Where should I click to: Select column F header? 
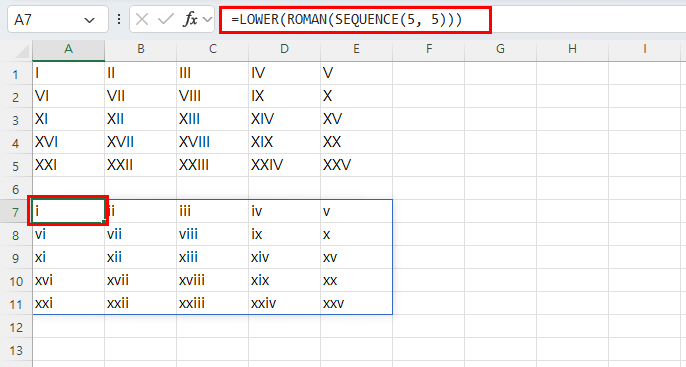click(x=429, y=49)
